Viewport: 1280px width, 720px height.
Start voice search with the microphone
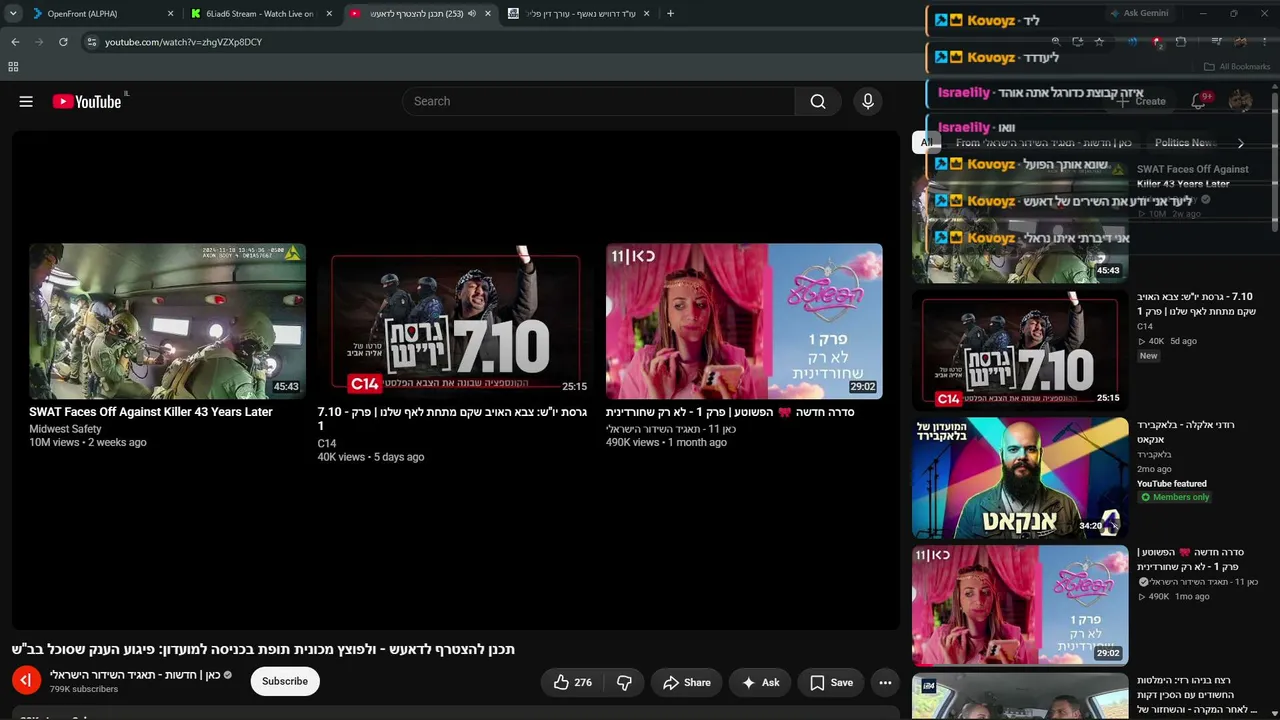(868, 101)
